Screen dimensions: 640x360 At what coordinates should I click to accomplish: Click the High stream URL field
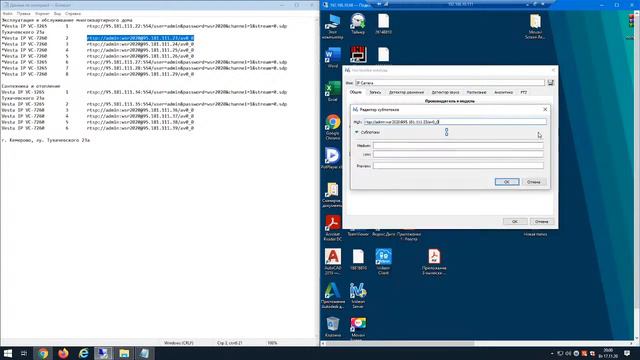(x=455, y=122)
